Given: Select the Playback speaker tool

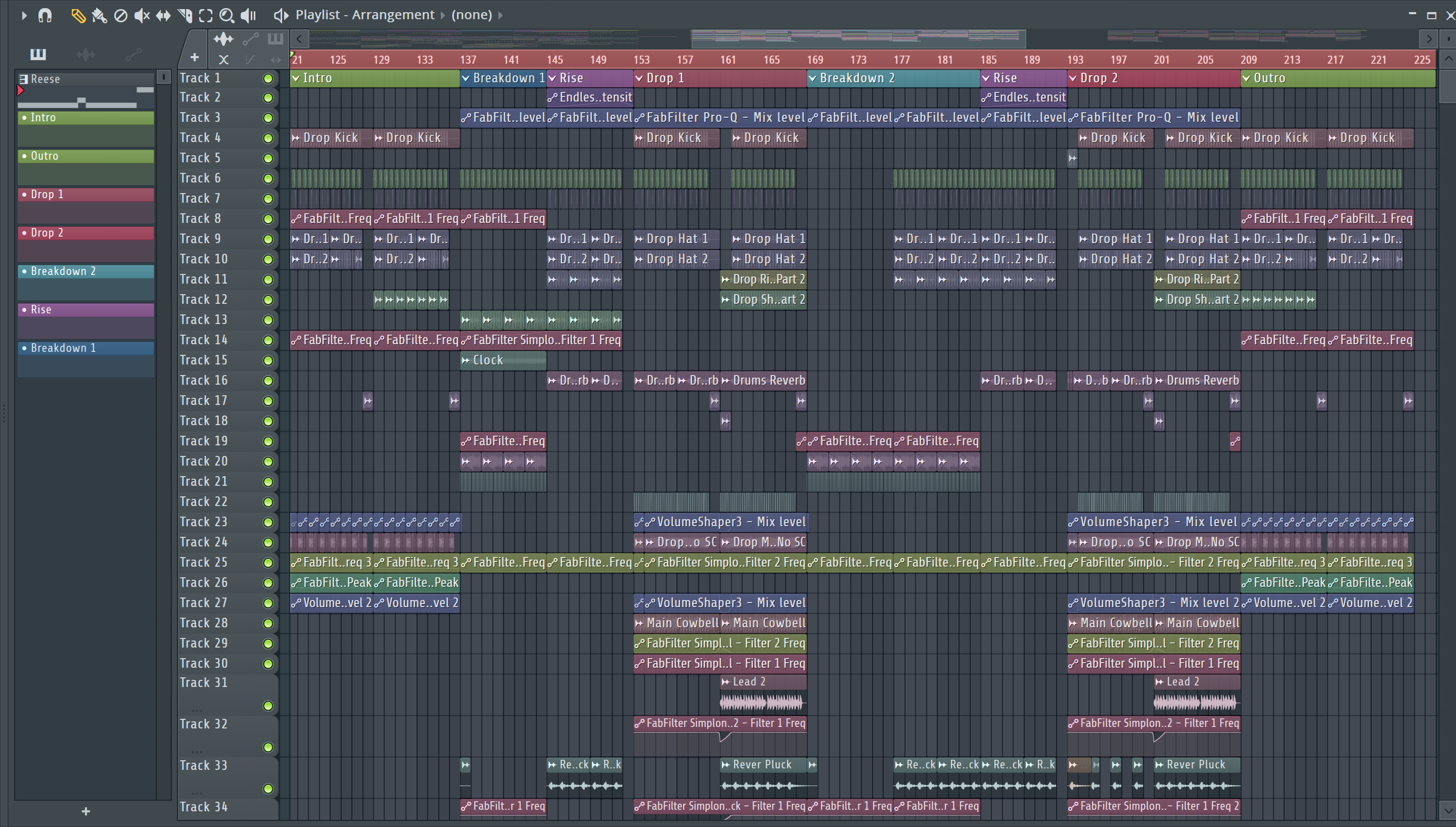Looking at the screenshot, I should click(248, 15).
